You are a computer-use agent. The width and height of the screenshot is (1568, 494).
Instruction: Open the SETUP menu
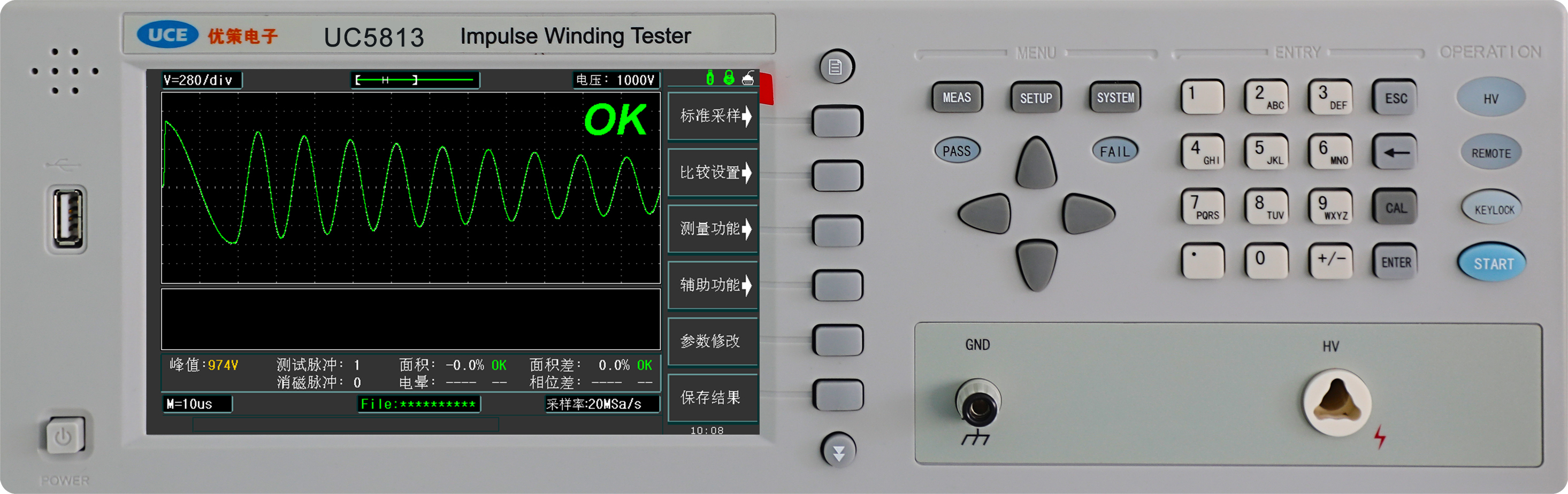coord(1035,97)
